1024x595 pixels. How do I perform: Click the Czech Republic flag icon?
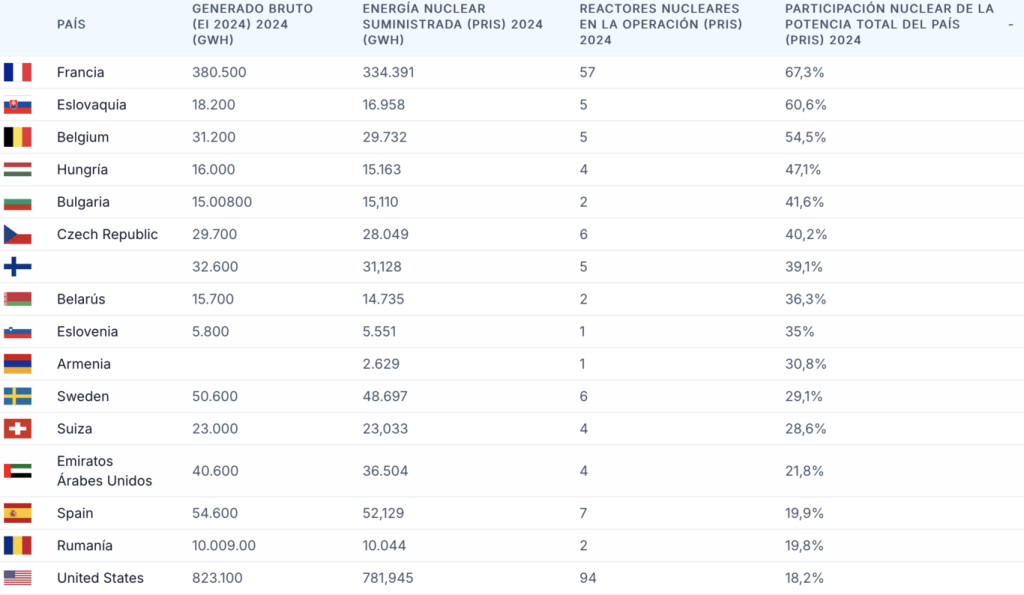click(x=18, y=234)
